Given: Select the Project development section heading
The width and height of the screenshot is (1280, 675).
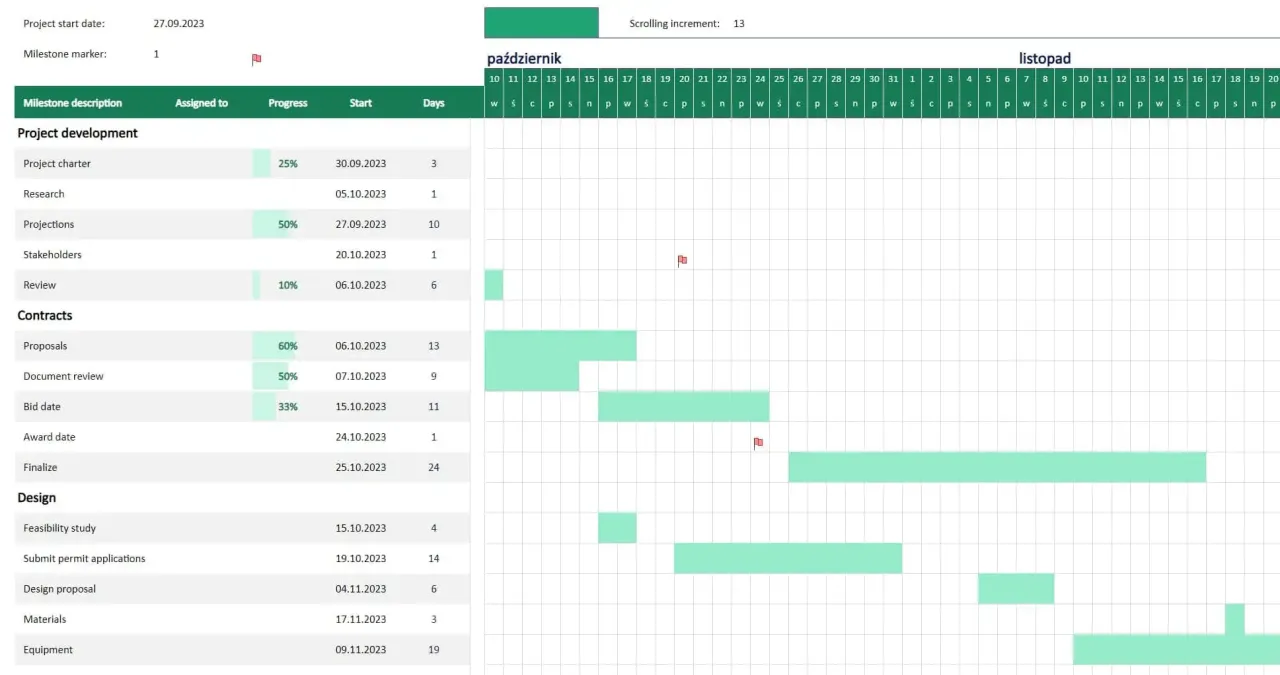Looking at the screenshot, I should [78, 133].
